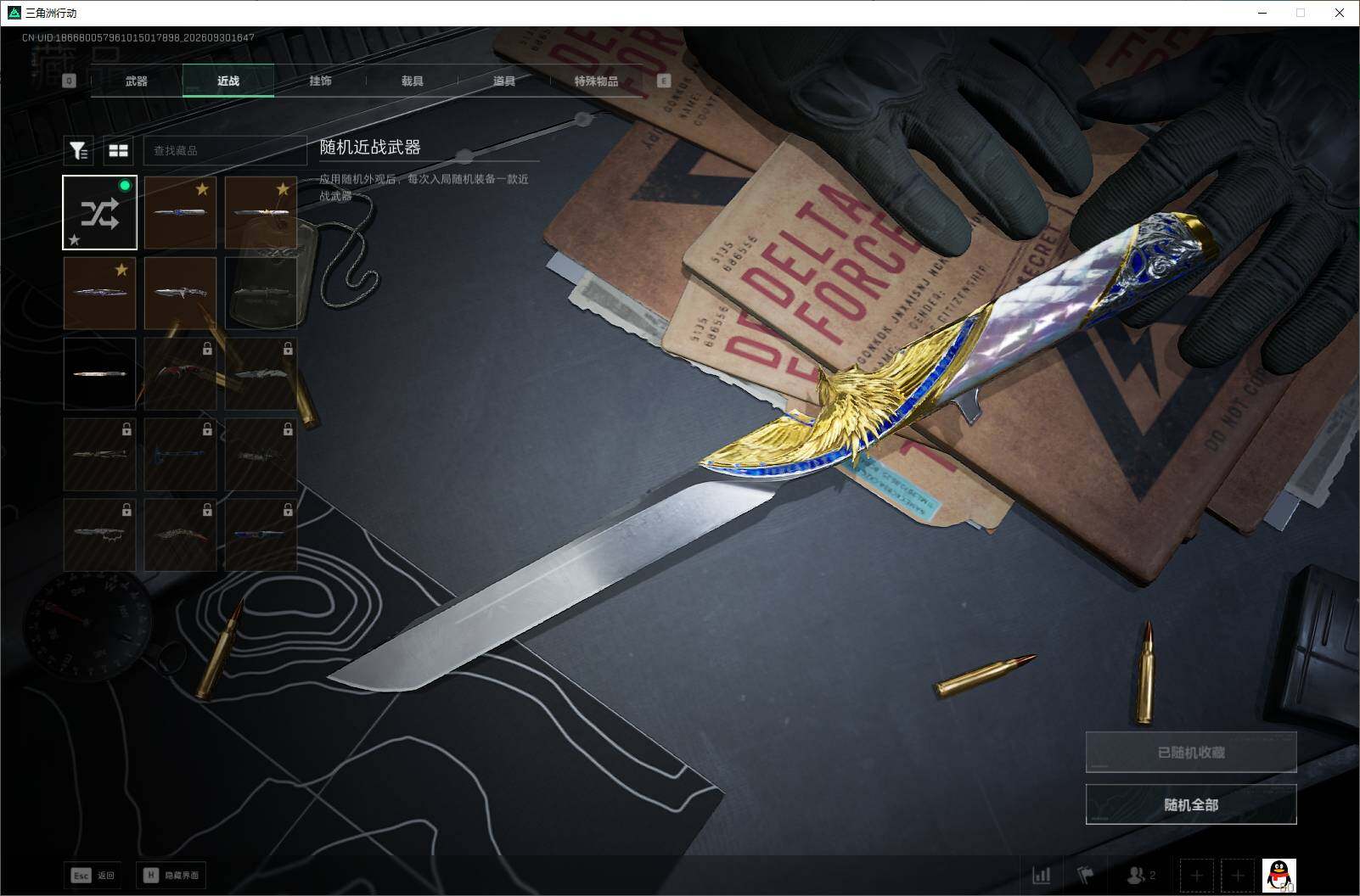Viewport: 1360px width, 896px height.
Task: Select the locked red curved knife tile
Action: (x=180, y=373)
